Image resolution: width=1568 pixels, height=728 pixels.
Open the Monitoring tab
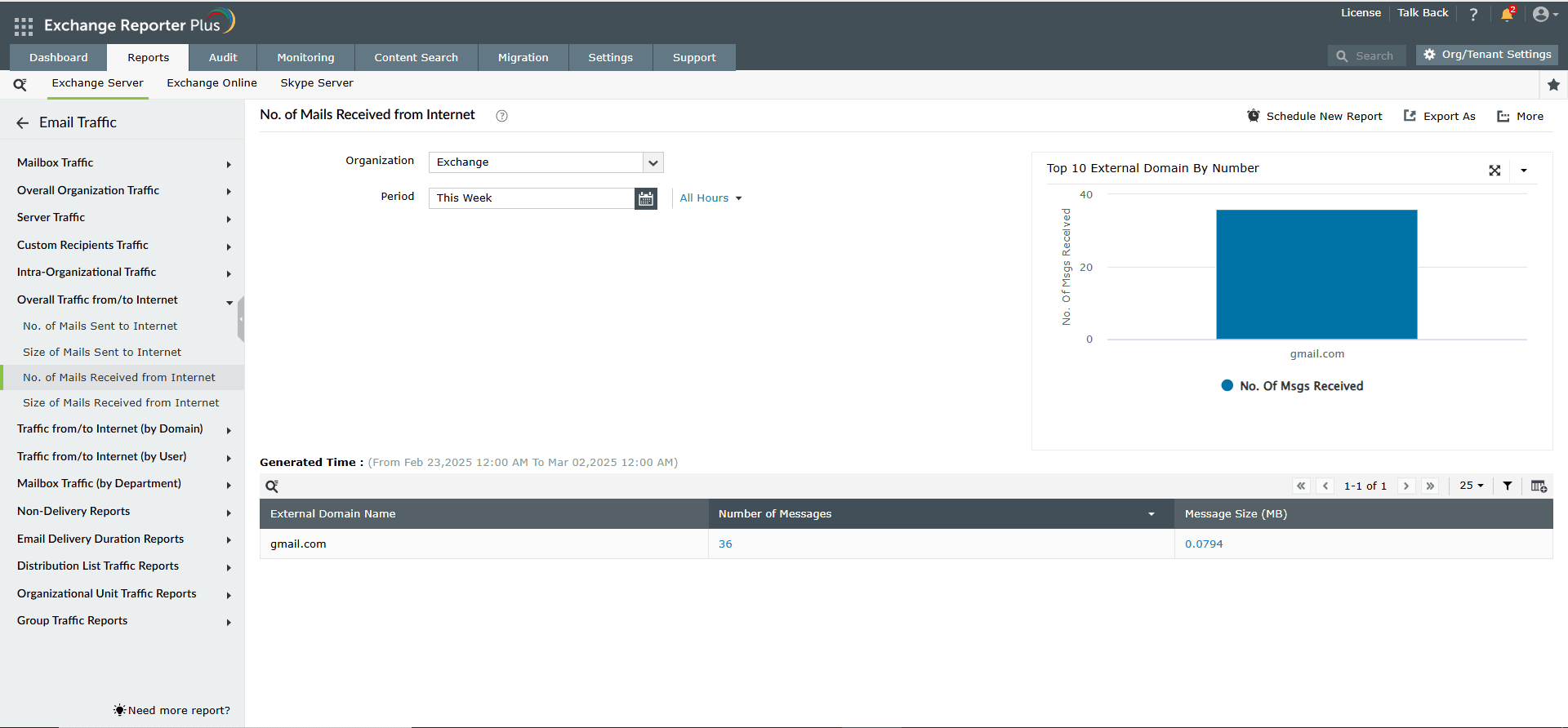tap(306, 58)
